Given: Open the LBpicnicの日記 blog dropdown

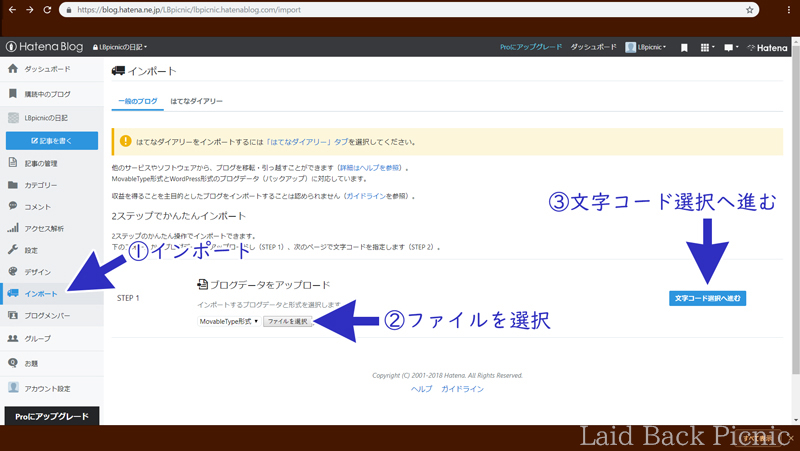Looking at the screenshot, I should tap(120, 47).
